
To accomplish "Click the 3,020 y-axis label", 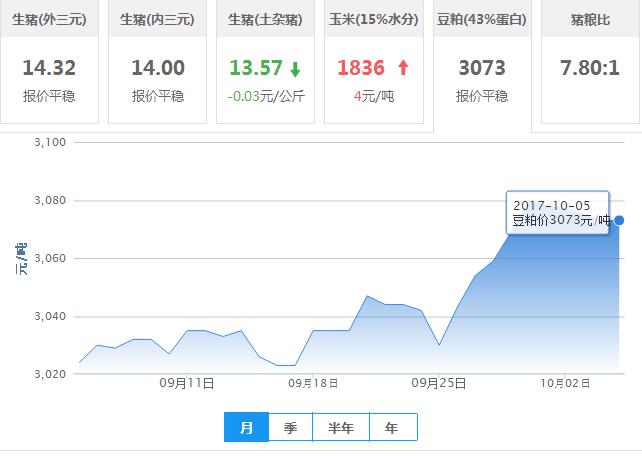I will [50, 374].
